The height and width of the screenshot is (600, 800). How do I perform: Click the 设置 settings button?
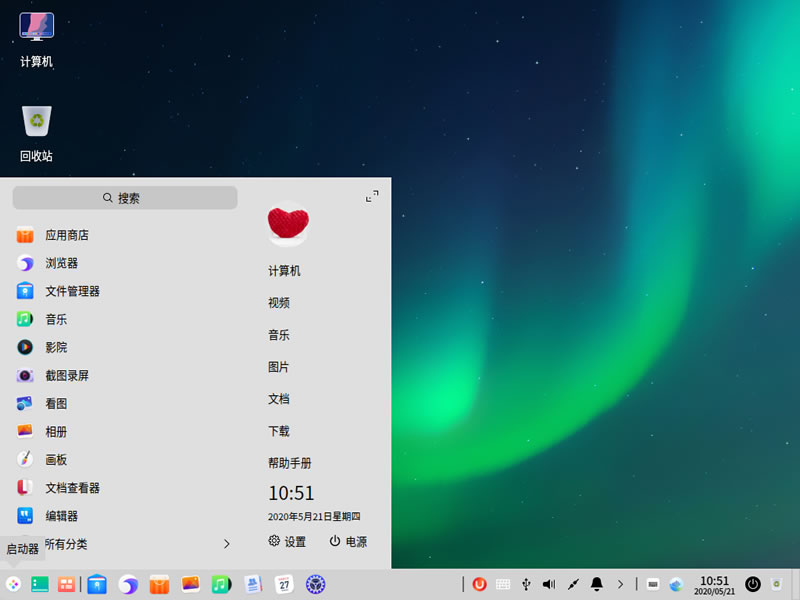point(287,541)
